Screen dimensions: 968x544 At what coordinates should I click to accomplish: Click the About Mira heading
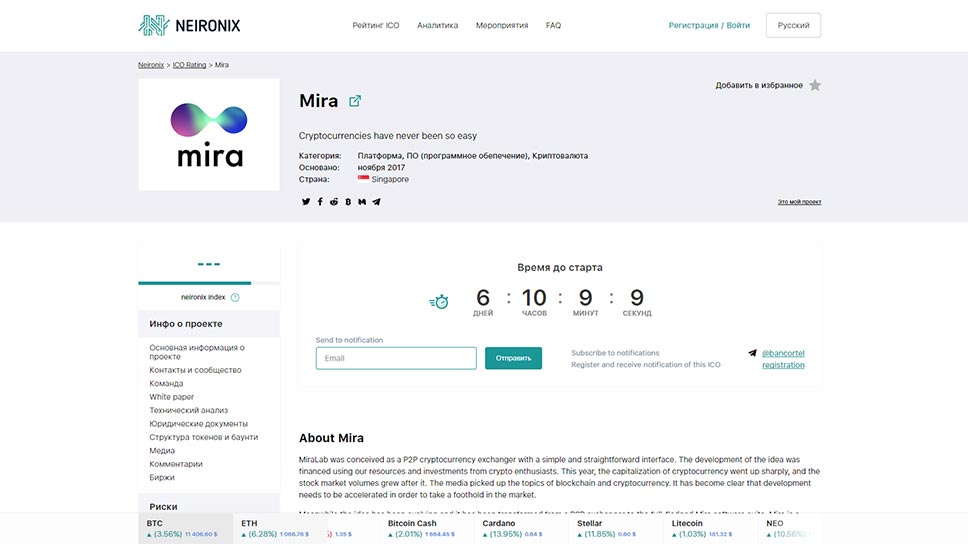tap(332, 438)
